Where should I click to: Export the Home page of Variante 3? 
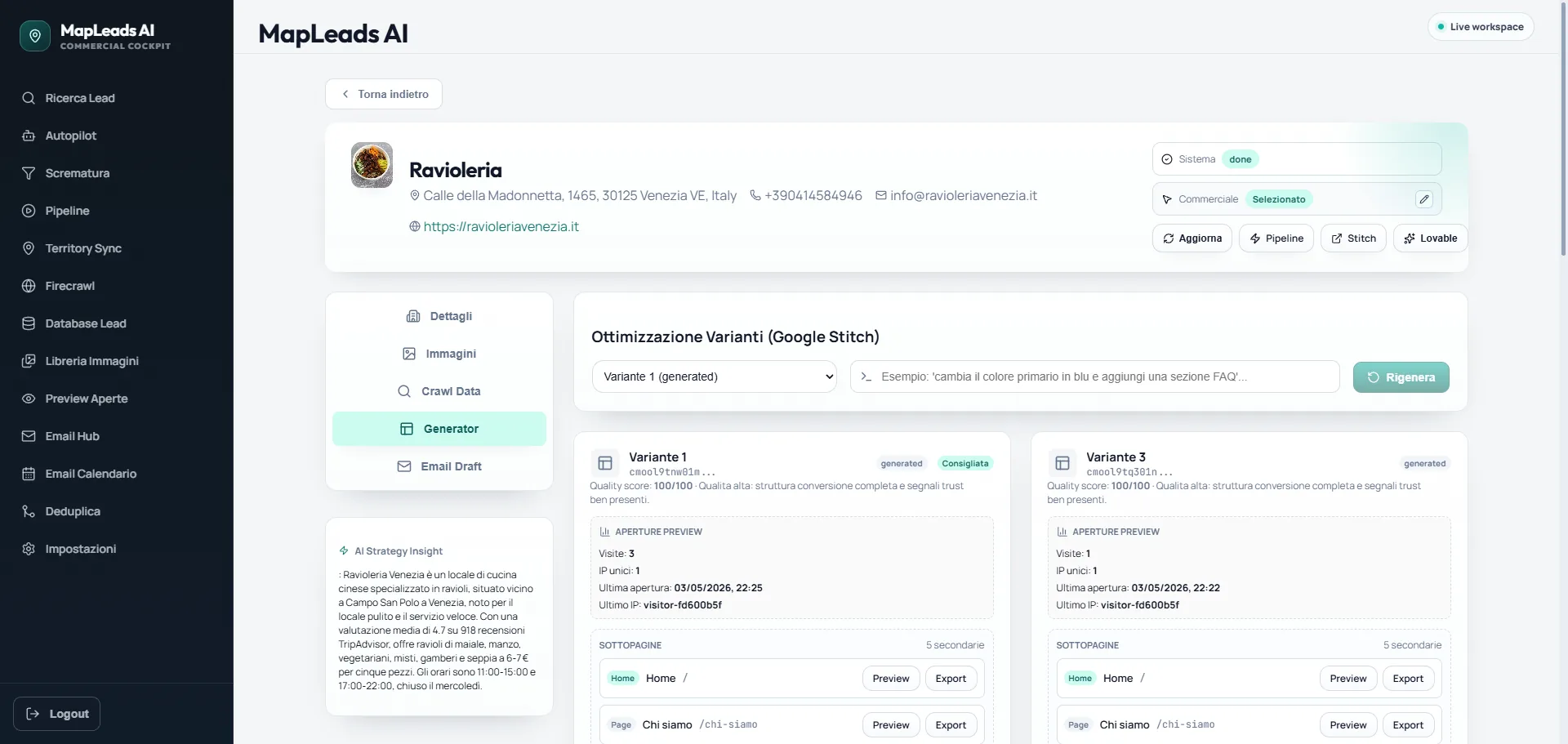[x=1408, y=679]
